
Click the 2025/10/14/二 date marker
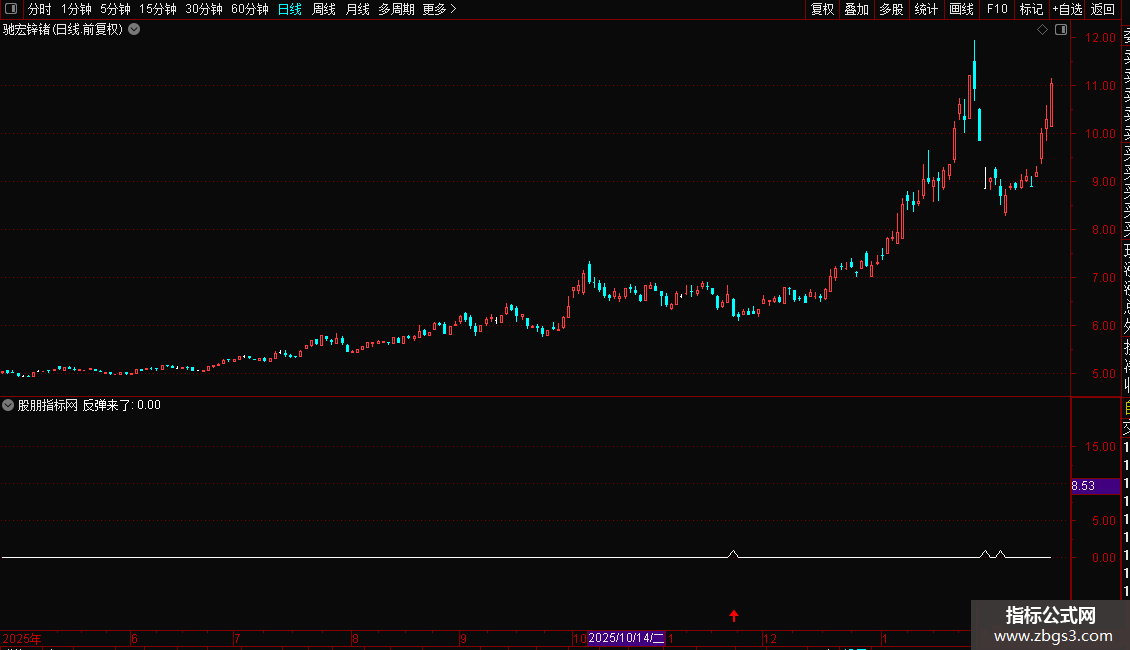pyautogui.click(x=626, y=638)
